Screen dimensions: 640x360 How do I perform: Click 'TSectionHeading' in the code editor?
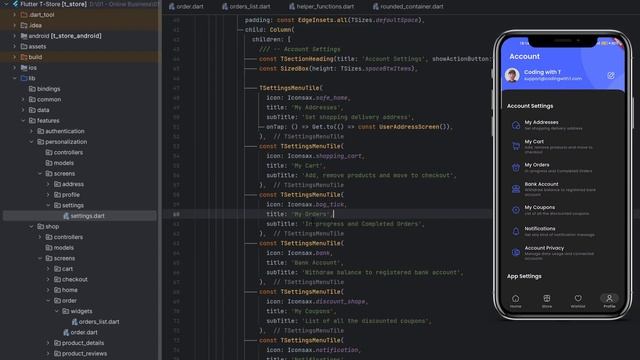tap(307, 59)
